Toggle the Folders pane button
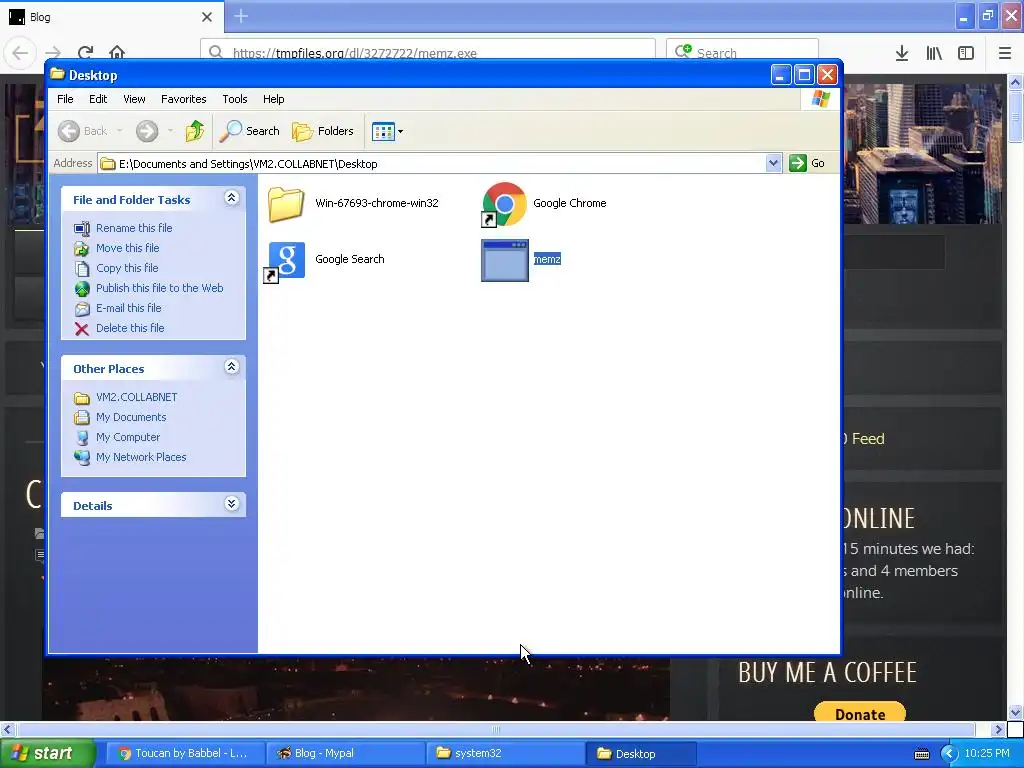The width and height of the screenshot is (1024, 768). tap(323, 131)
